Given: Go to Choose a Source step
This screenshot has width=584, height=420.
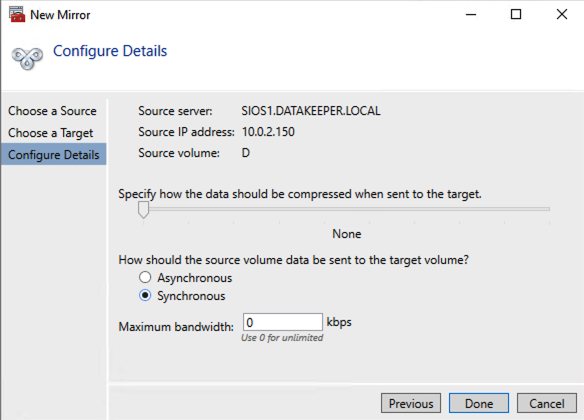Looking at the screenshot, I should click(52, 111).
